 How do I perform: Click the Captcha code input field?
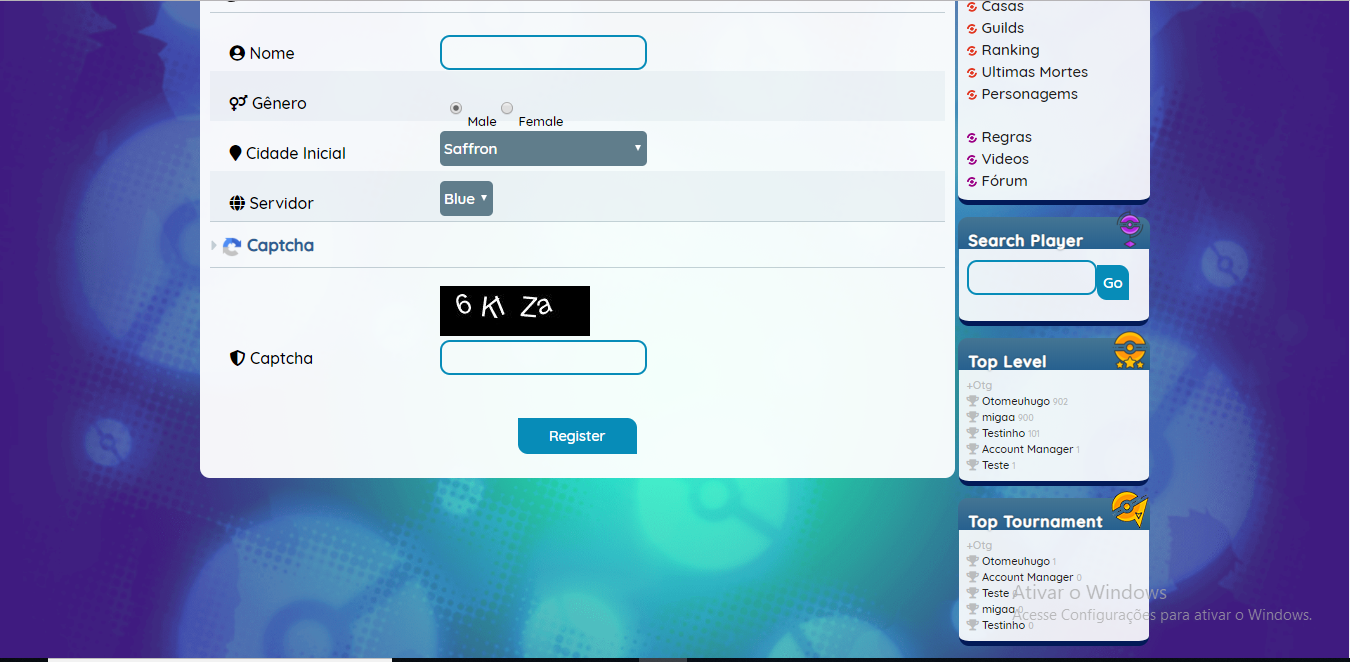[x=543, y=358]
